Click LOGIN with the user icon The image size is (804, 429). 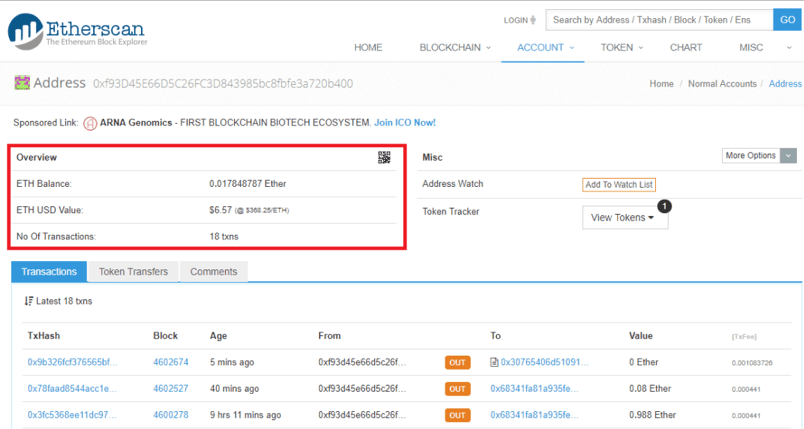point(519,20)
